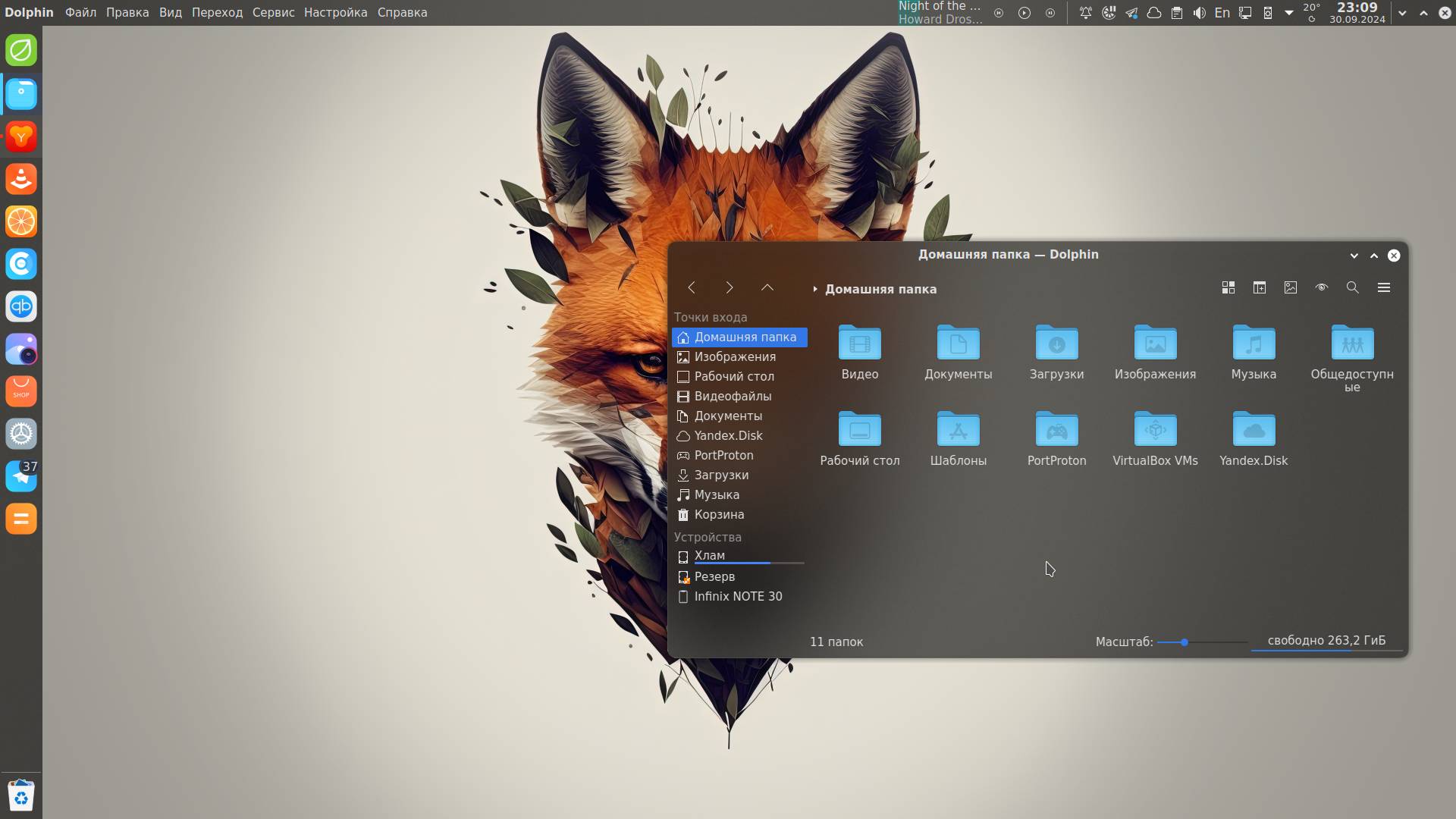Viewport: 1456px width, 819px height.
Task: Open the Загрузки folder icon
Action: [x=1056, y=345]
